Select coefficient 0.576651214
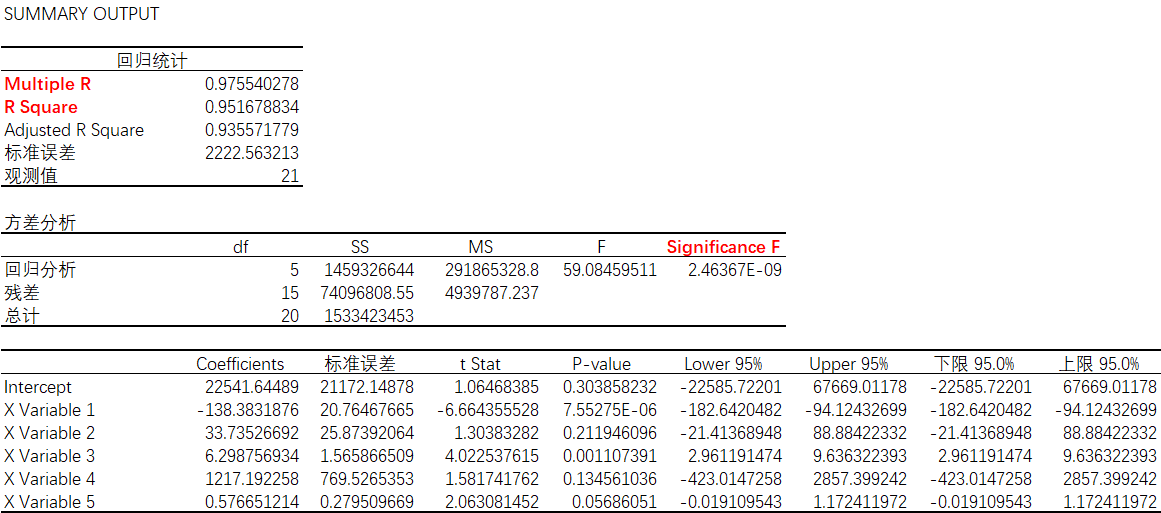 (252, 501)
